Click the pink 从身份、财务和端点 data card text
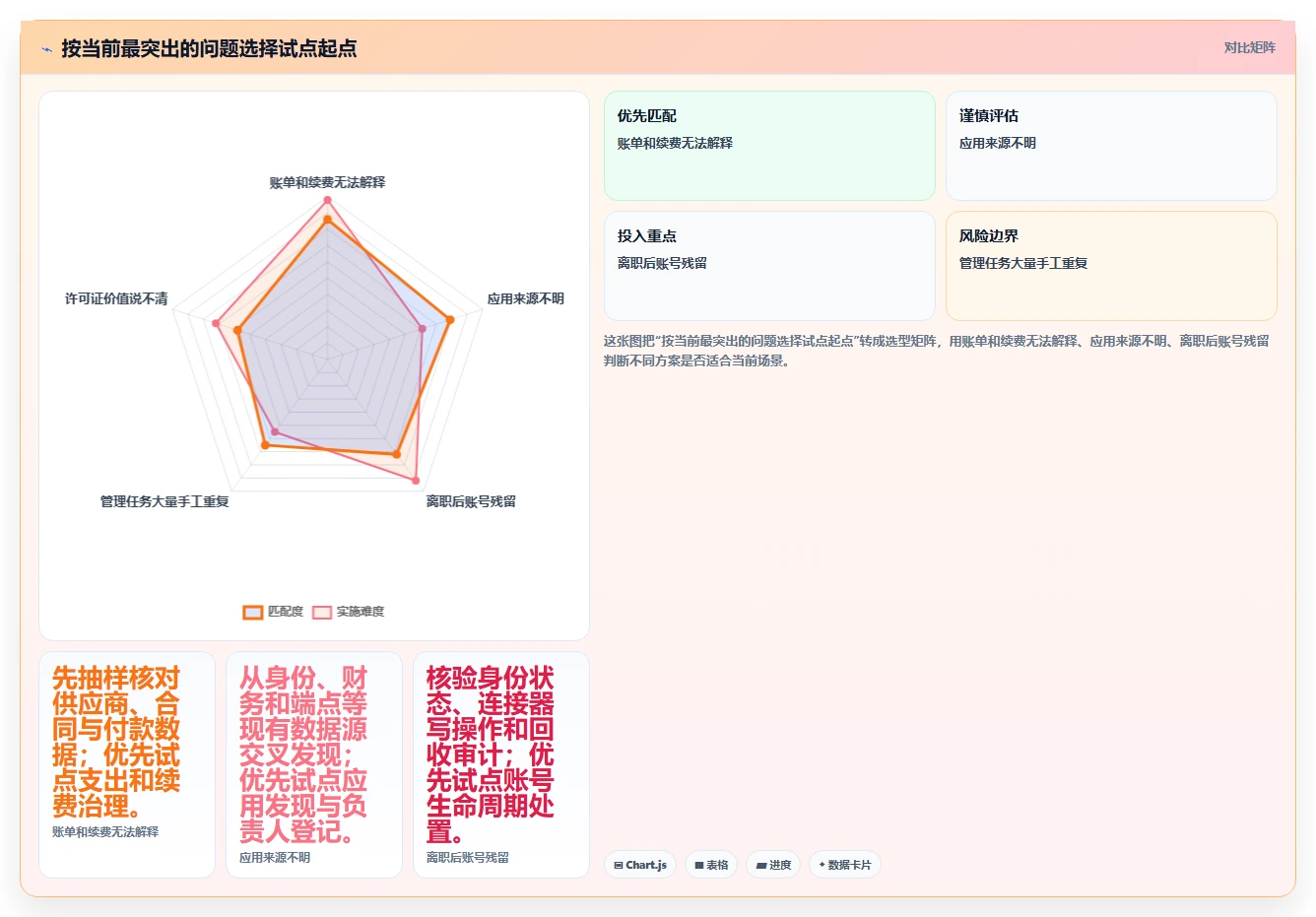Viewport: 1316px width, 917px height. [x=303, y=755]
